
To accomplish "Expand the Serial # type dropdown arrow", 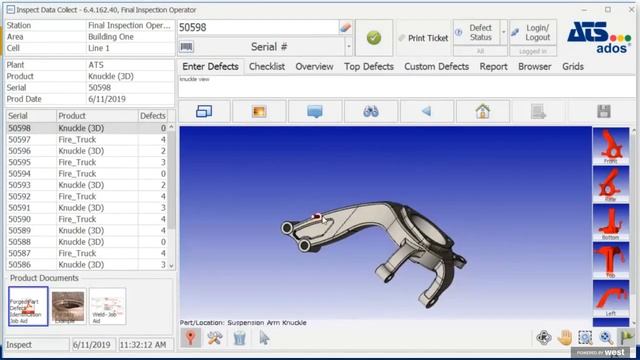I will tap(349, 47).
